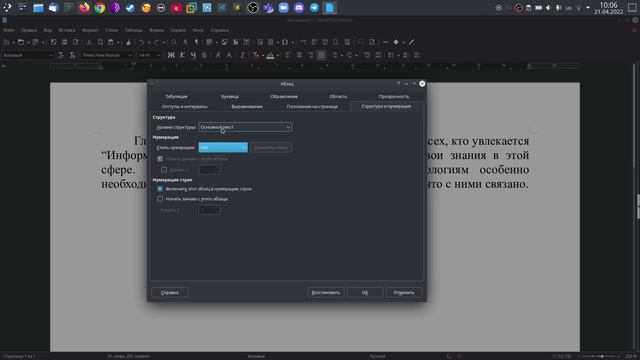
Task: Align text left in Writer toolbar
Action: [x=288, y=55]
